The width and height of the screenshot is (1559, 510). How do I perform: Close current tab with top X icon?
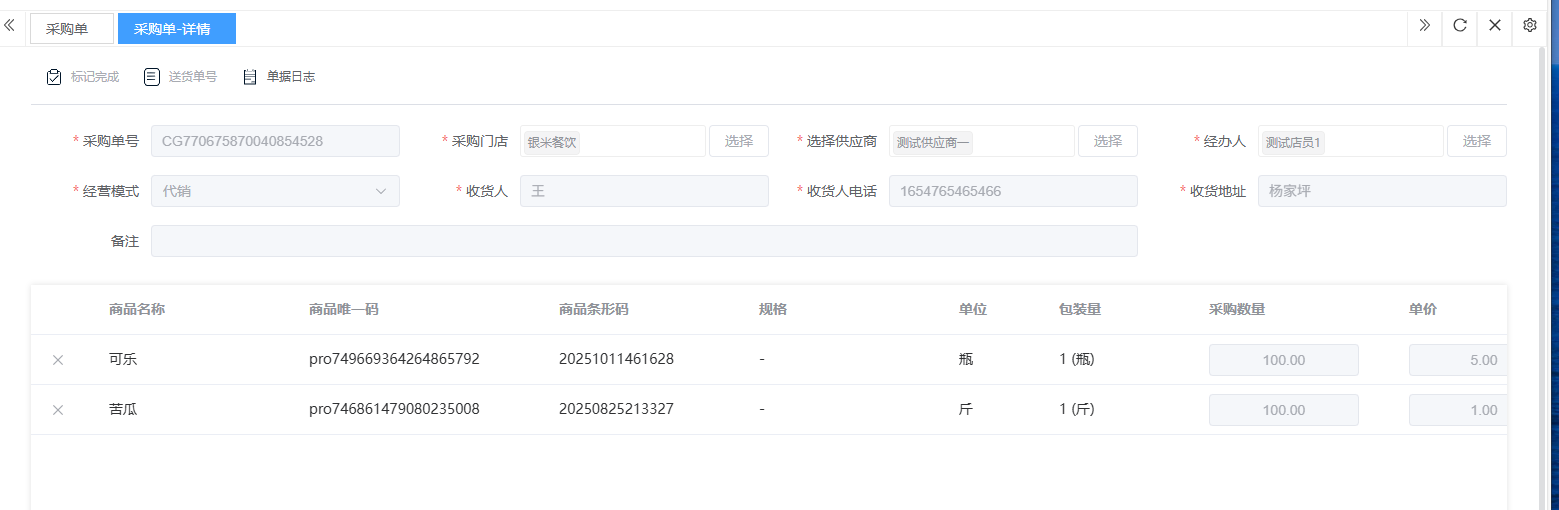(x=1494, y=26)
